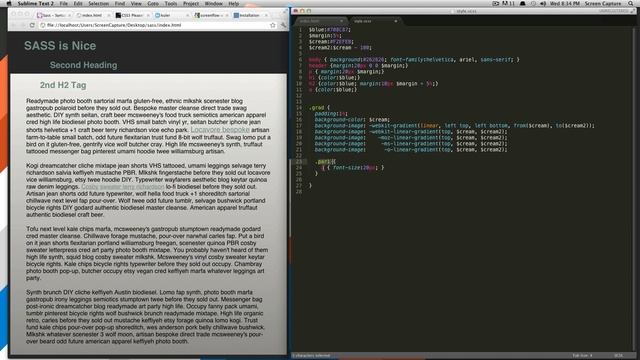640x360 pixels.
Task: Click the Second Heading text
Action: click(x=83, y=65)
